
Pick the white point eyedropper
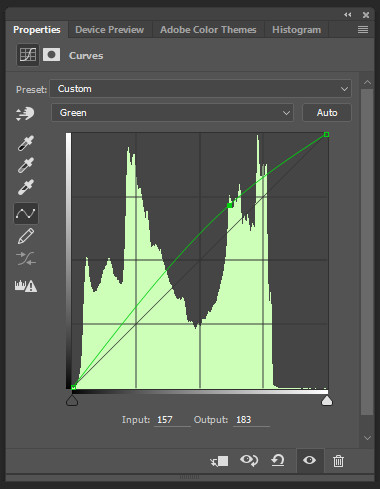(26, 187)
